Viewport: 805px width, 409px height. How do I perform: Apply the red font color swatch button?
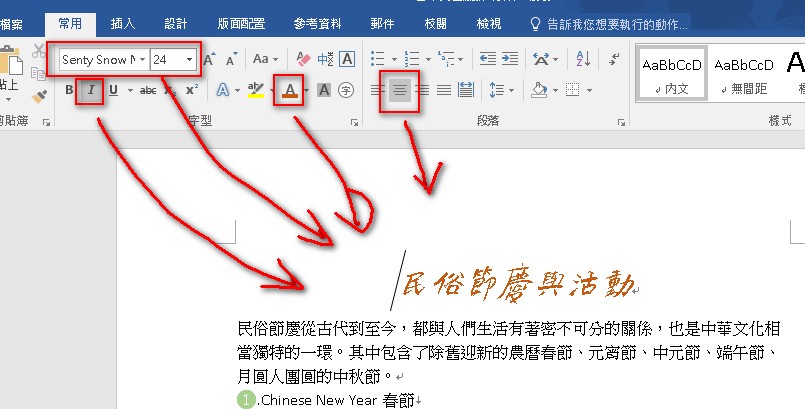coord(289,91)
